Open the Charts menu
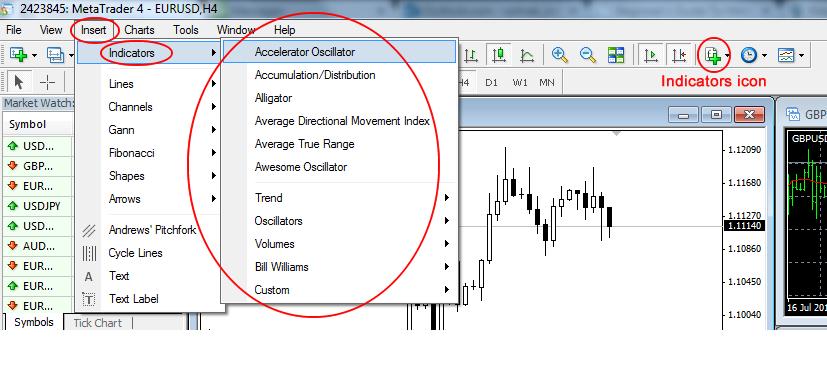 (140, 30)
